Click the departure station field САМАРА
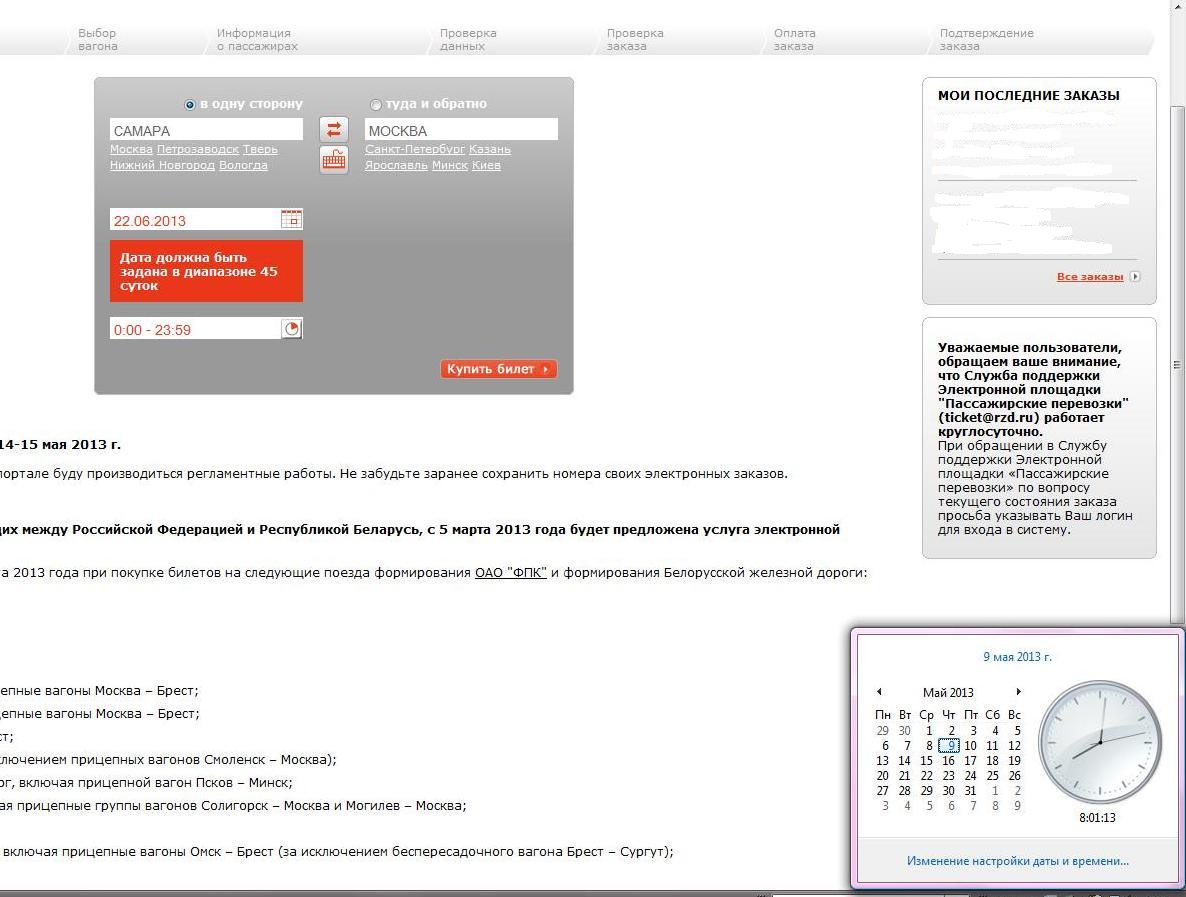This screenshot has height=897, width=1186. (205, 130)
